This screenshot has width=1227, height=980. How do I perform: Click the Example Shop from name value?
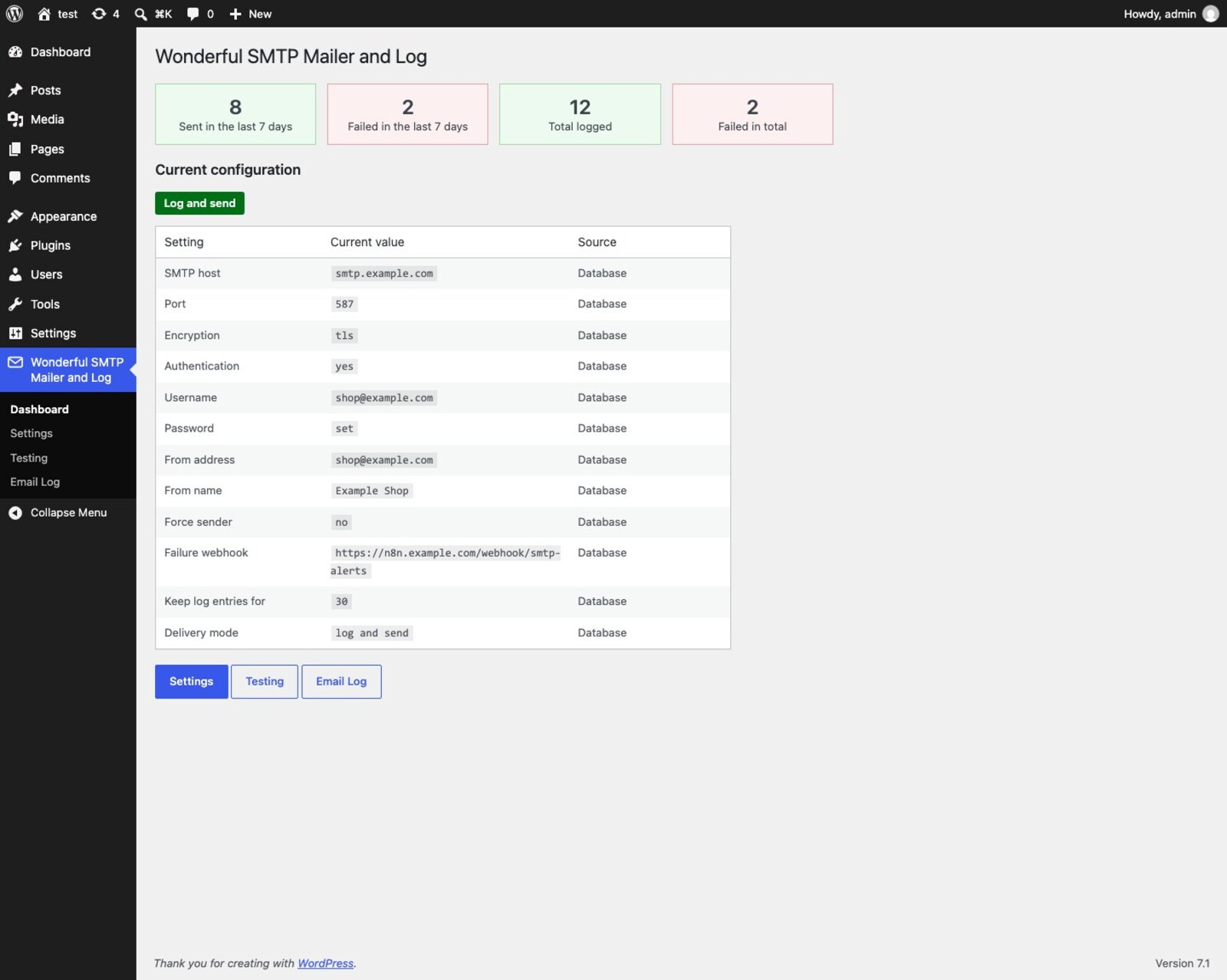372,491
